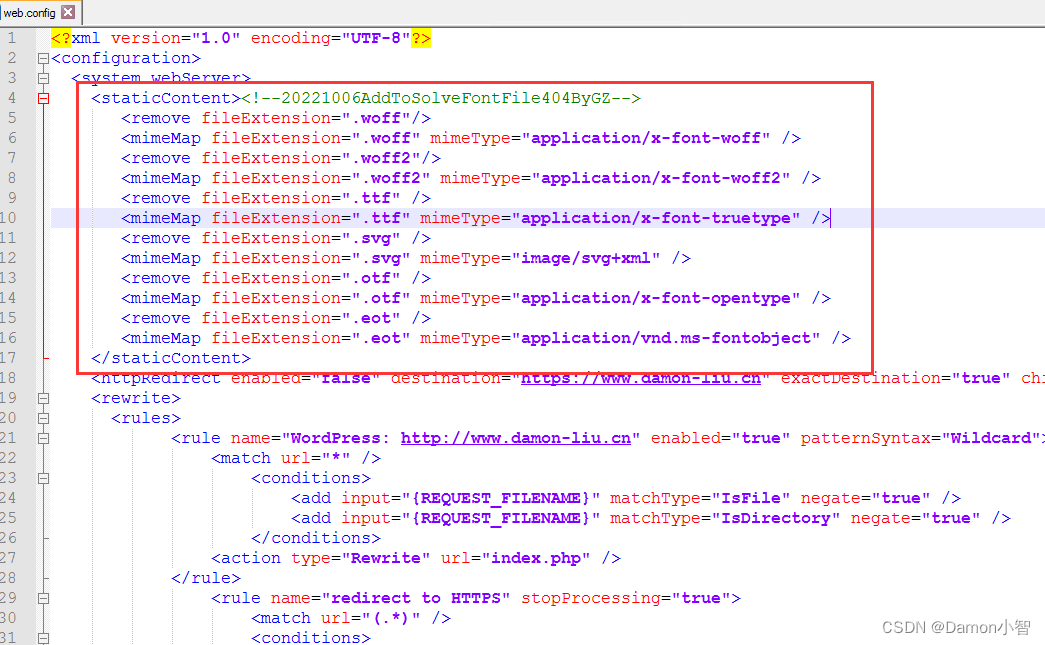Click the "application/x-font-woff2" mimeType value
The width and height of the screenshot is (1045, 645).
pyautogui.click(x=666, y=178)
